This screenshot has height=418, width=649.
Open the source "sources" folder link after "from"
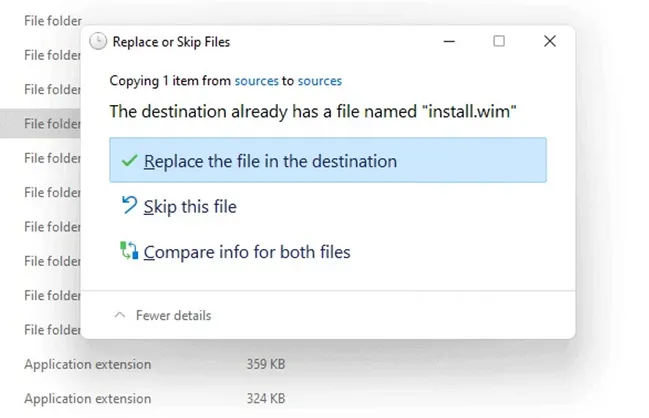point(256,80)
